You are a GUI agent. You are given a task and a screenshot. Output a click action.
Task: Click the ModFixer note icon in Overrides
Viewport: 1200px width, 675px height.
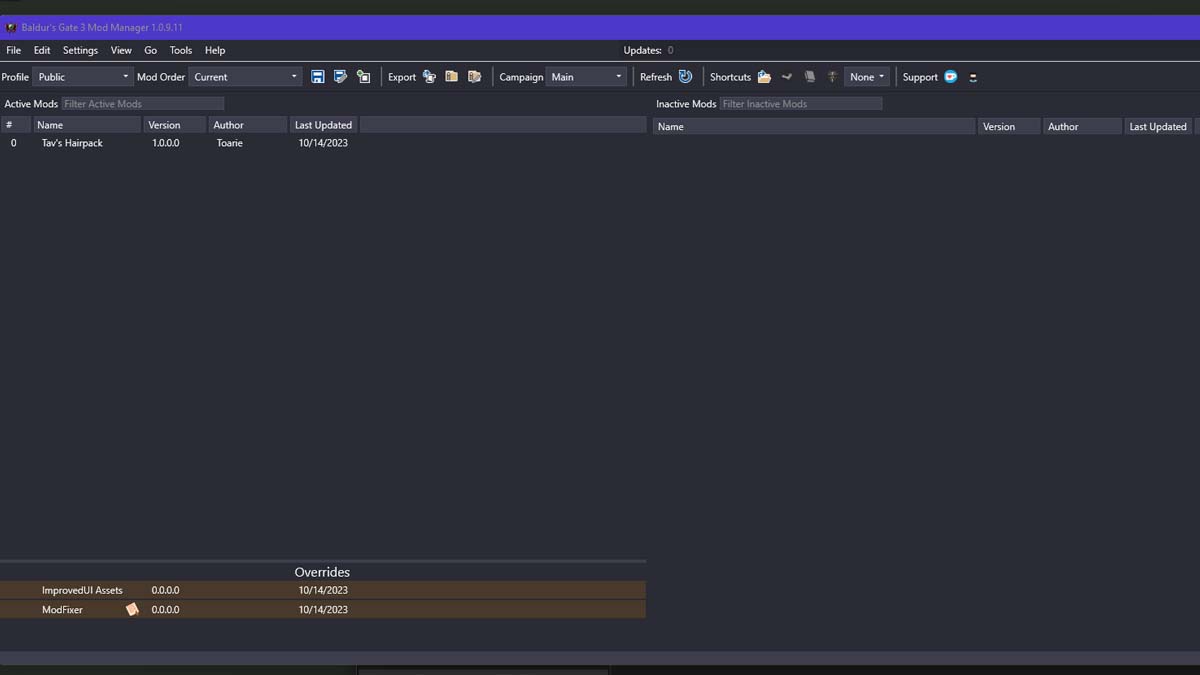click(132, 609)
